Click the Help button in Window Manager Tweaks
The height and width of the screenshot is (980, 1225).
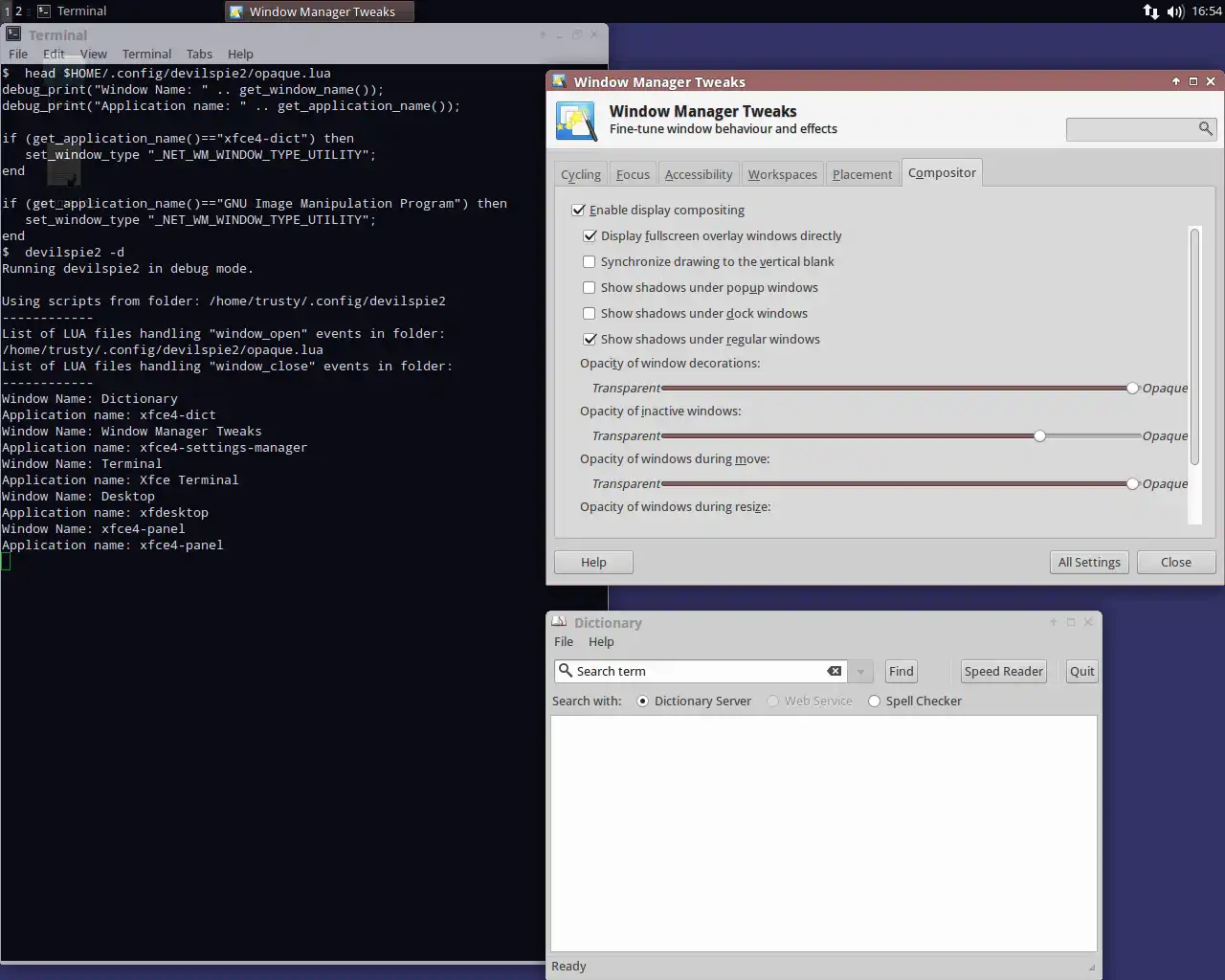click(593, 562)
